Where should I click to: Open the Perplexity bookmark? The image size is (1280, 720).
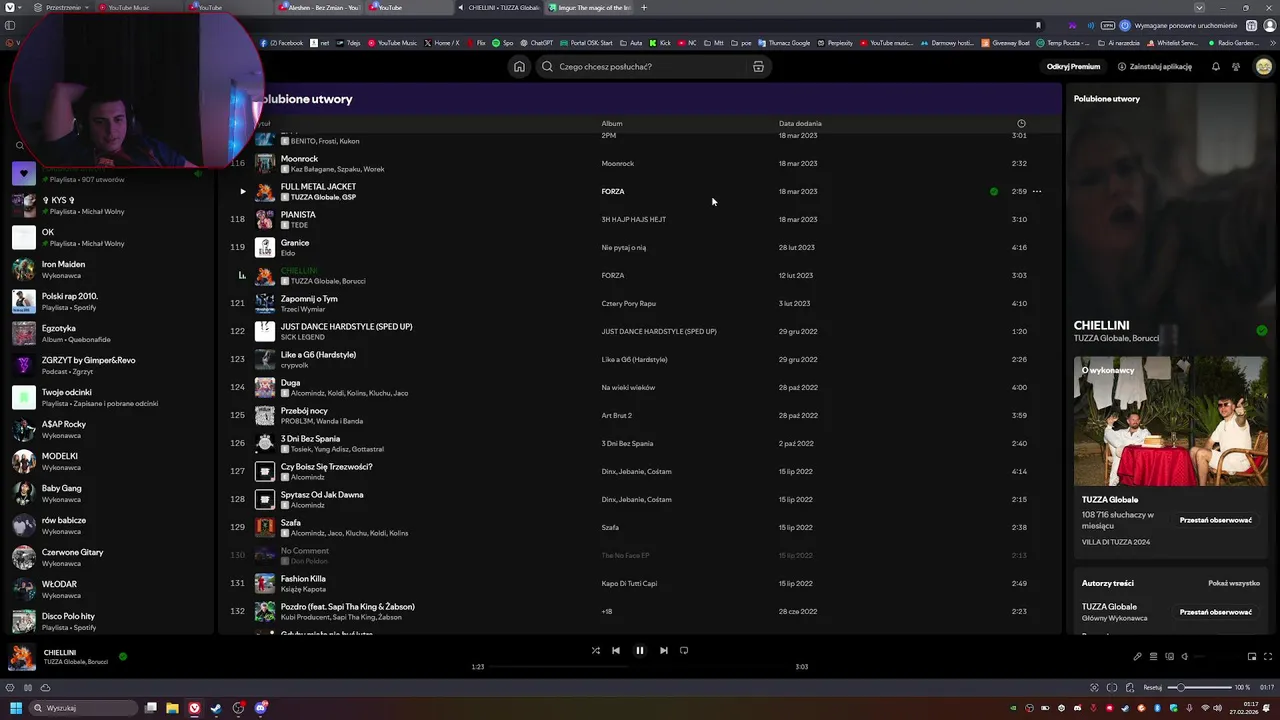pyautogui.click(x=835, y=43)
